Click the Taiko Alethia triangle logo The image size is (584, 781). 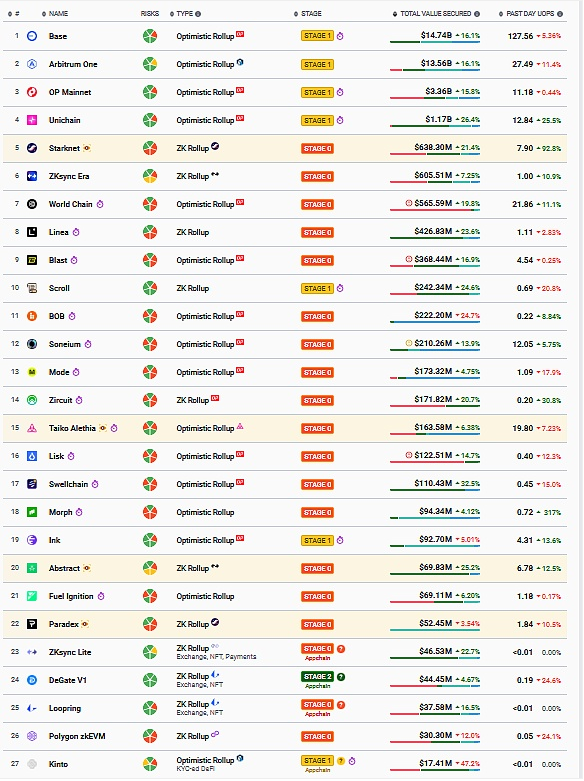[32, 428]
